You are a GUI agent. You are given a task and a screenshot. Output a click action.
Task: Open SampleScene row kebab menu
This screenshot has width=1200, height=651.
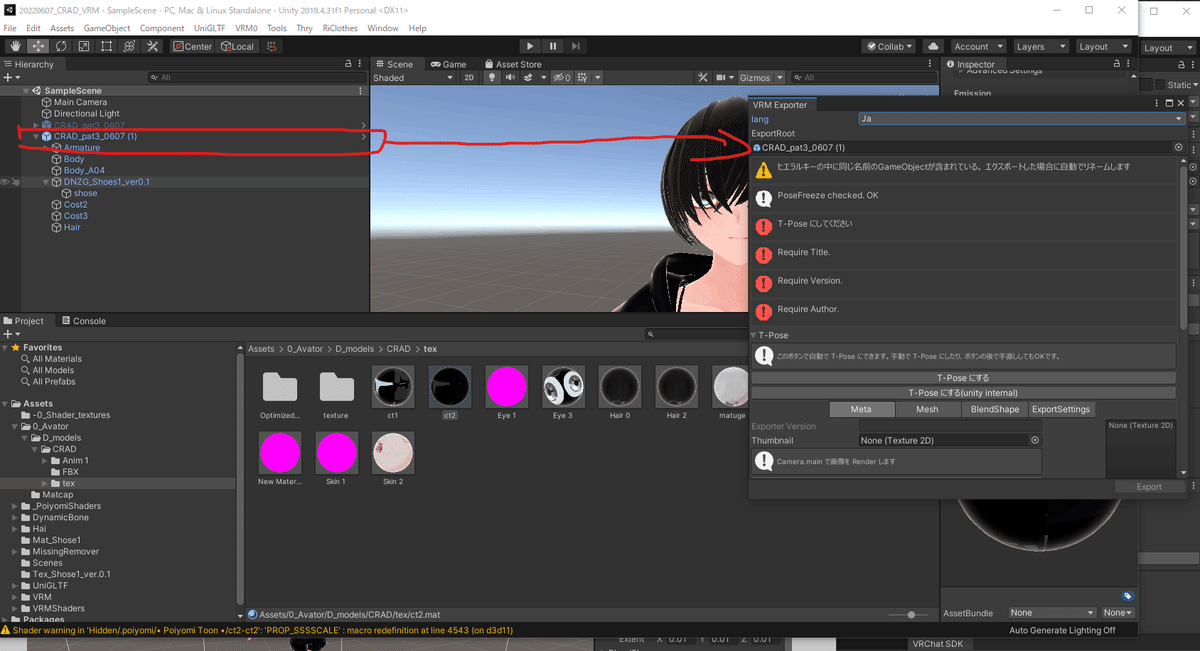[361, 90]
